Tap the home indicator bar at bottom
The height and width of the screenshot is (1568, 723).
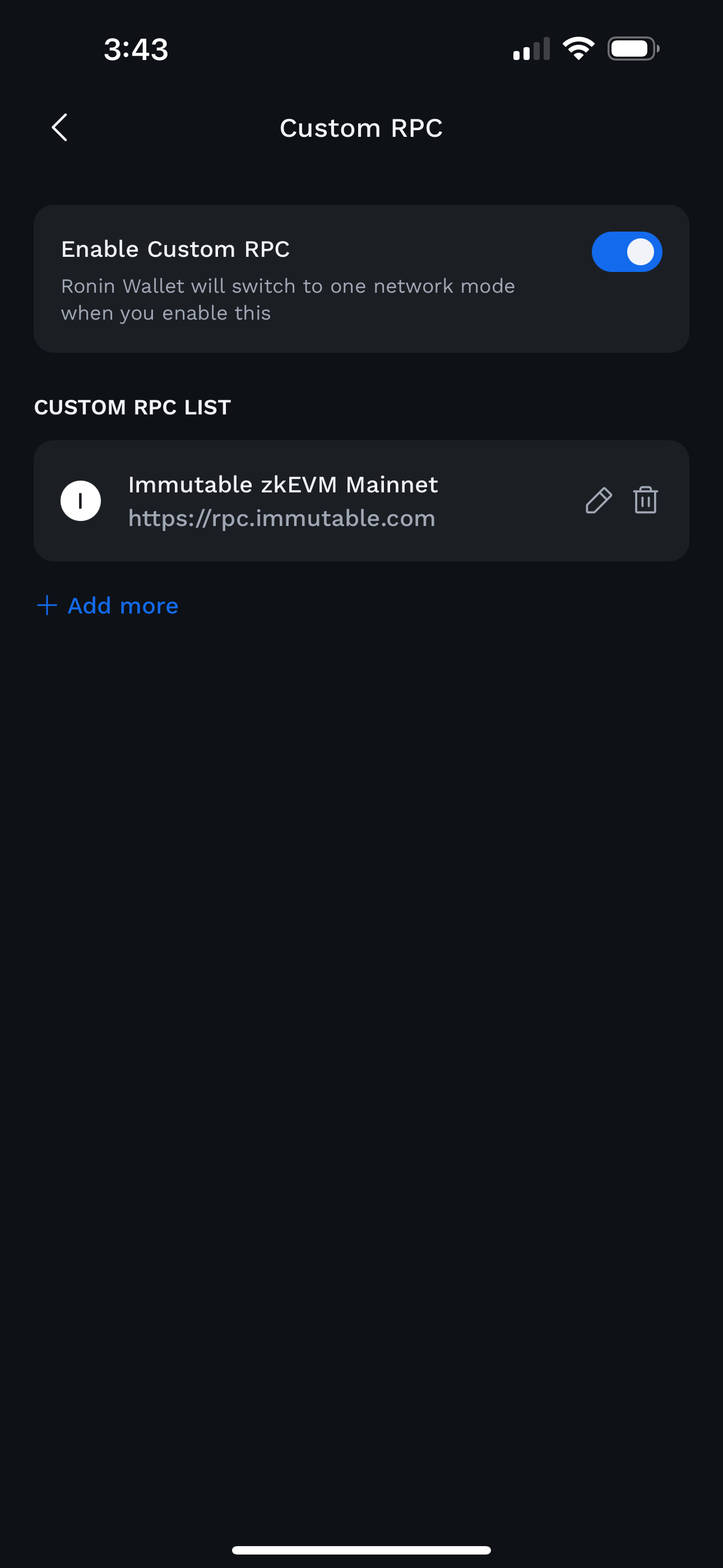click(361, 1549)
